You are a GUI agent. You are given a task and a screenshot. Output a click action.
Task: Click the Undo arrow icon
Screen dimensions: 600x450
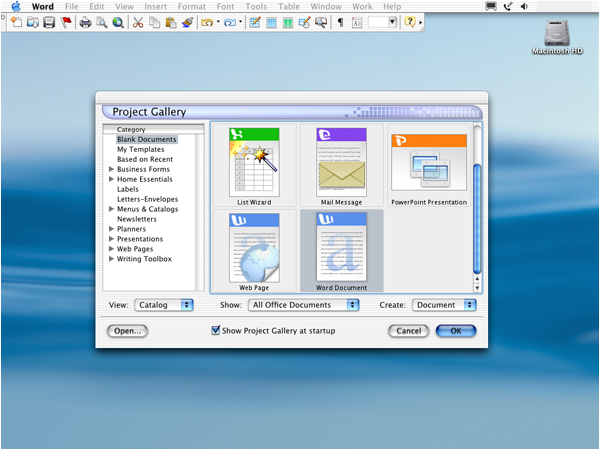(x=207, y=23)
